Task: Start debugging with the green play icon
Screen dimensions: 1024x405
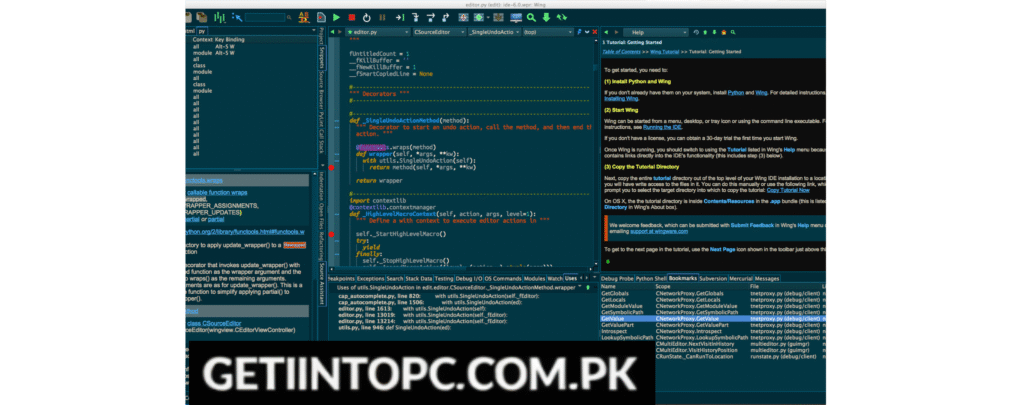Action: (x=336, y=18)
